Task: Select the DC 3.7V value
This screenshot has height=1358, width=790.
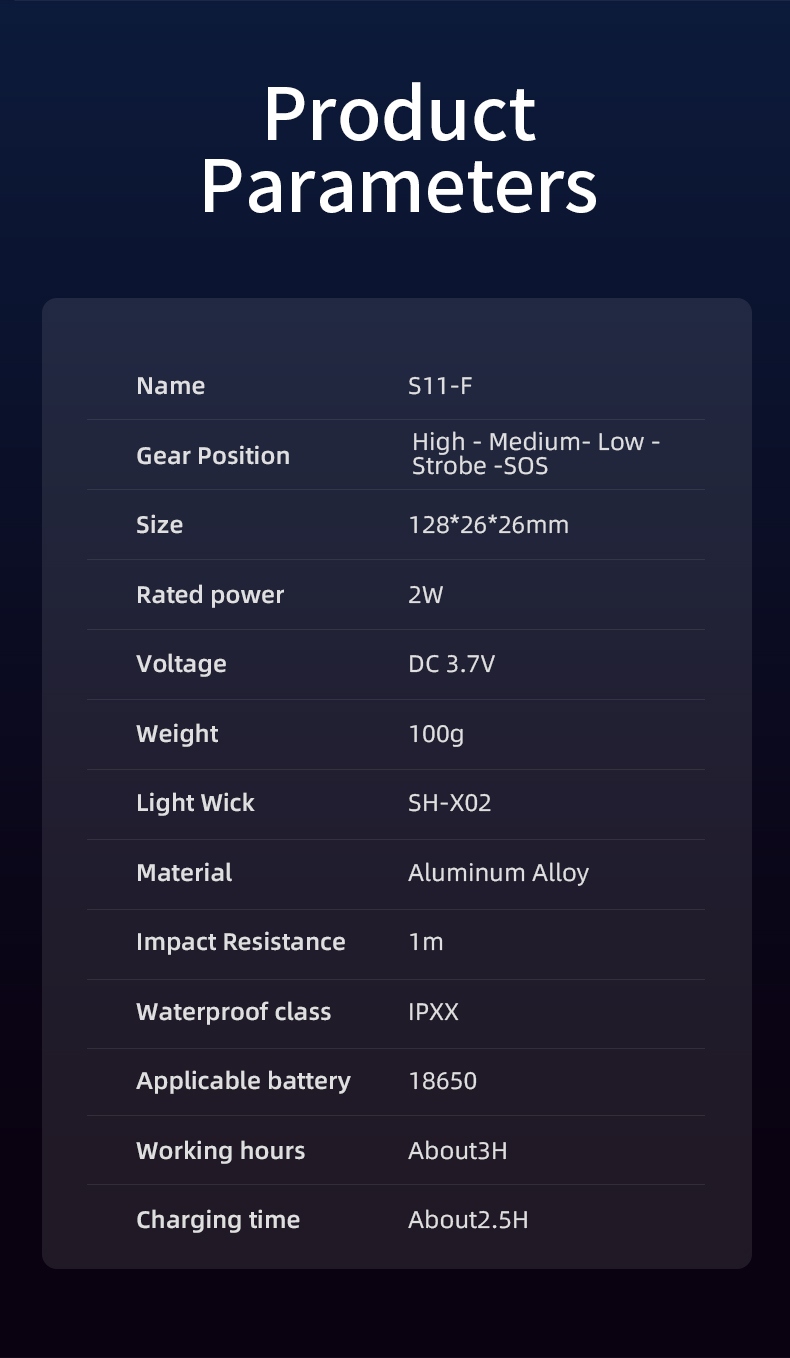Action: coord(451,664)
